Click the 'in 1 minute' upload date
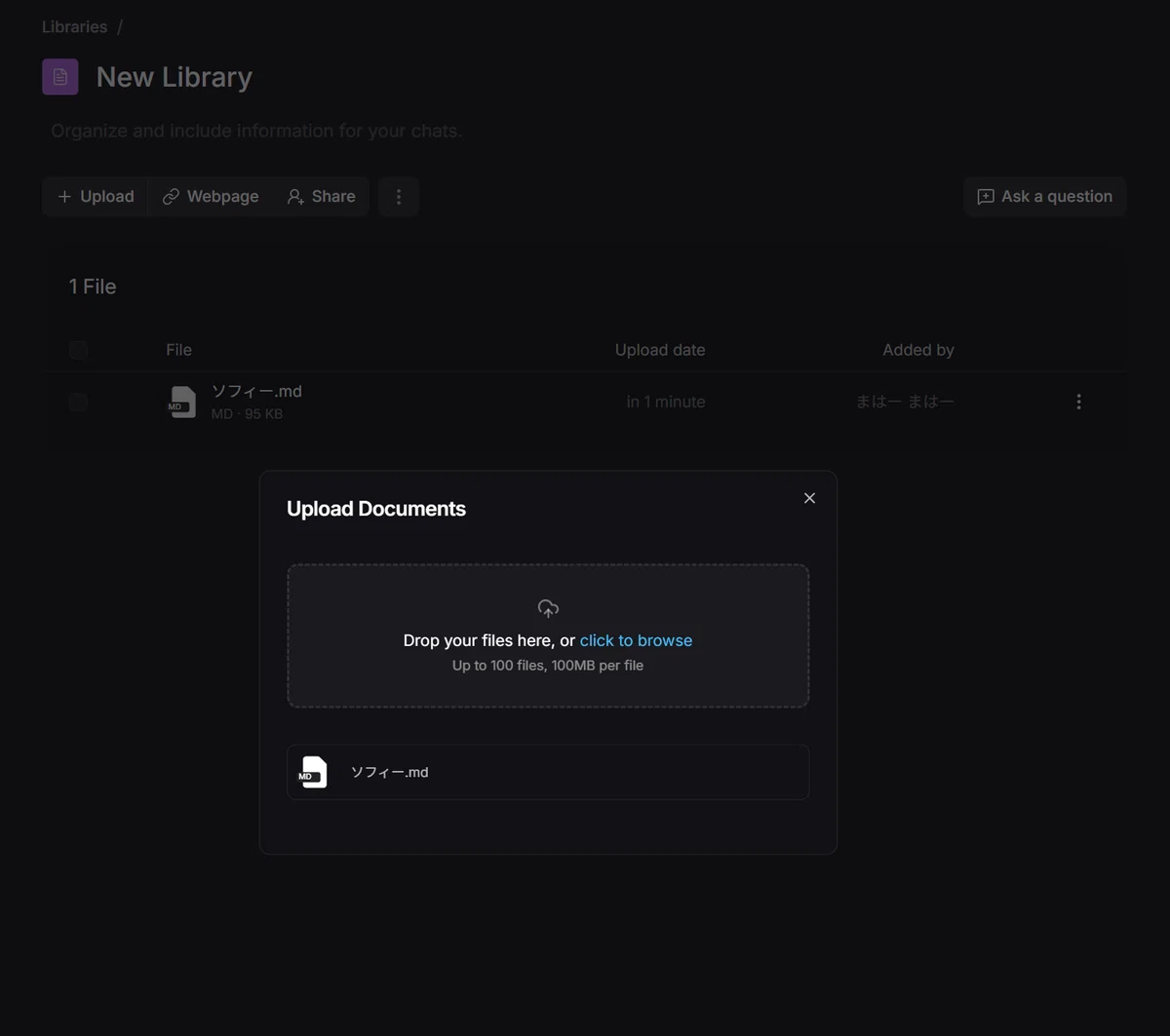The height and width of the screenshot is (1036, 1170). 666,402
